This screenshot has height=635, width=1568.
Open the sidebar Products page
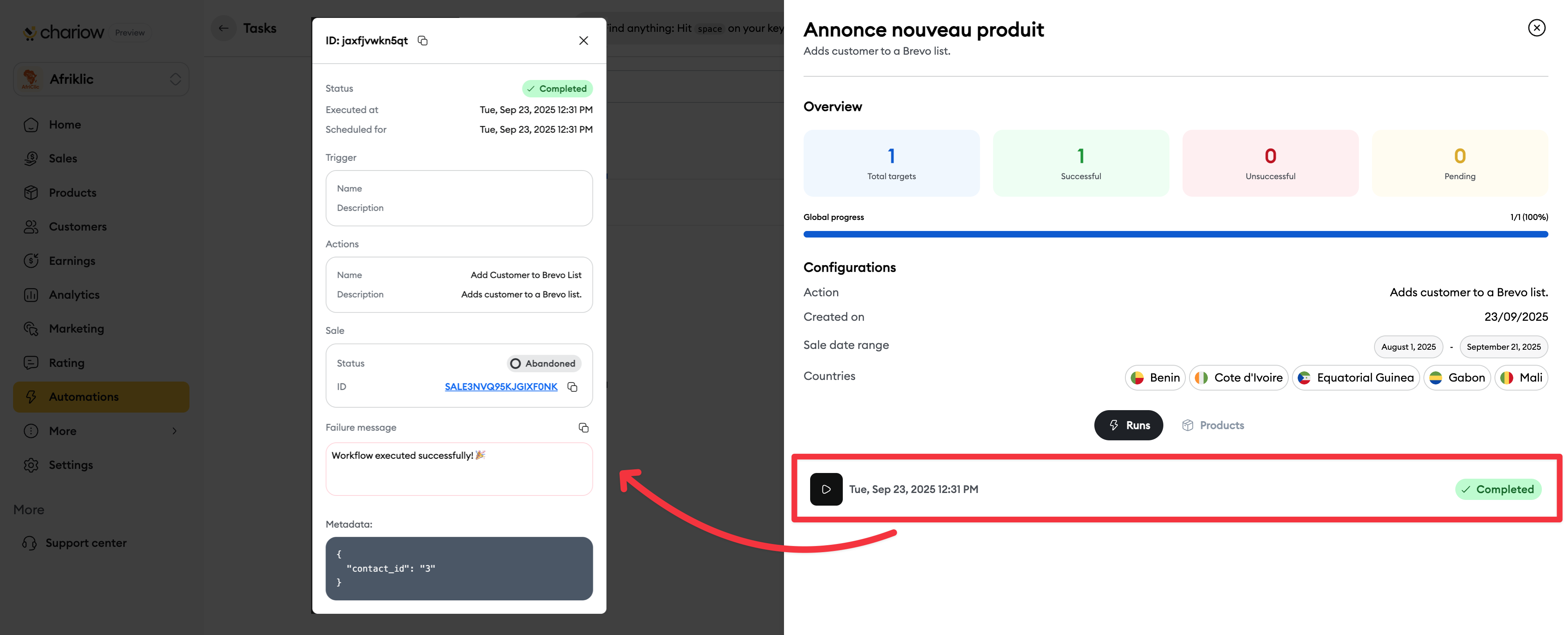(x=101, y=193)
